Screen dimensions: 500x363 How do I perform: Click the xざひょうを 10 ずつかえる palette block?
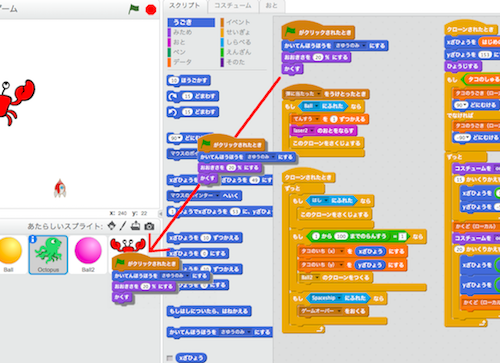point(205,238)
